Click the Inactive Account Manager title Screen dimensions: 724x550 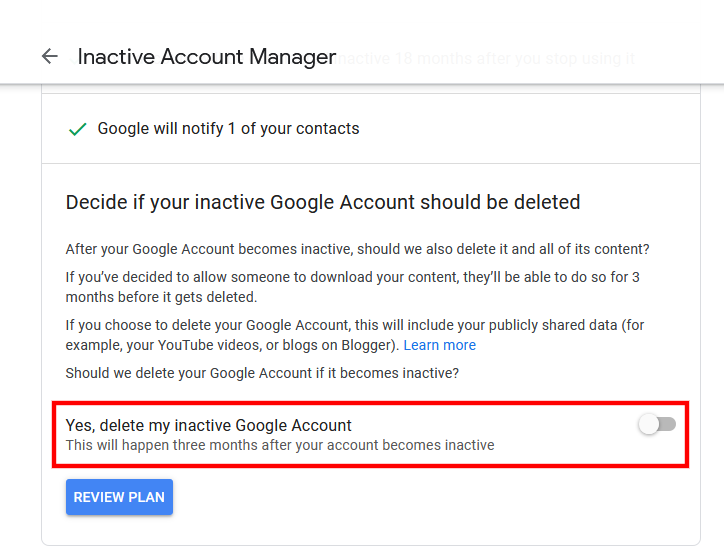tap(206, 57)
